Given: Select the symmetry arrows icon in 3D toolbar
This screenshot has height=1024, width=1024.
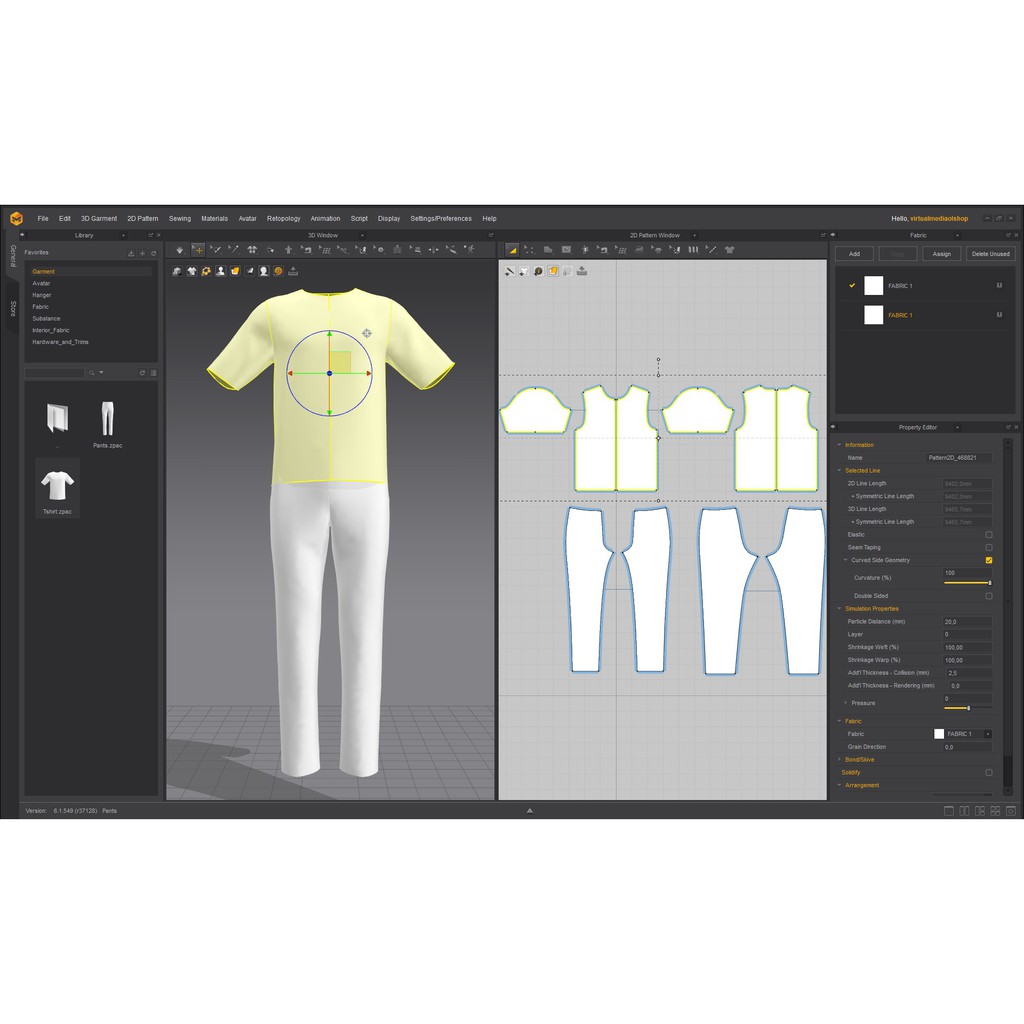Looking at the screenshot, I should 433,250.
